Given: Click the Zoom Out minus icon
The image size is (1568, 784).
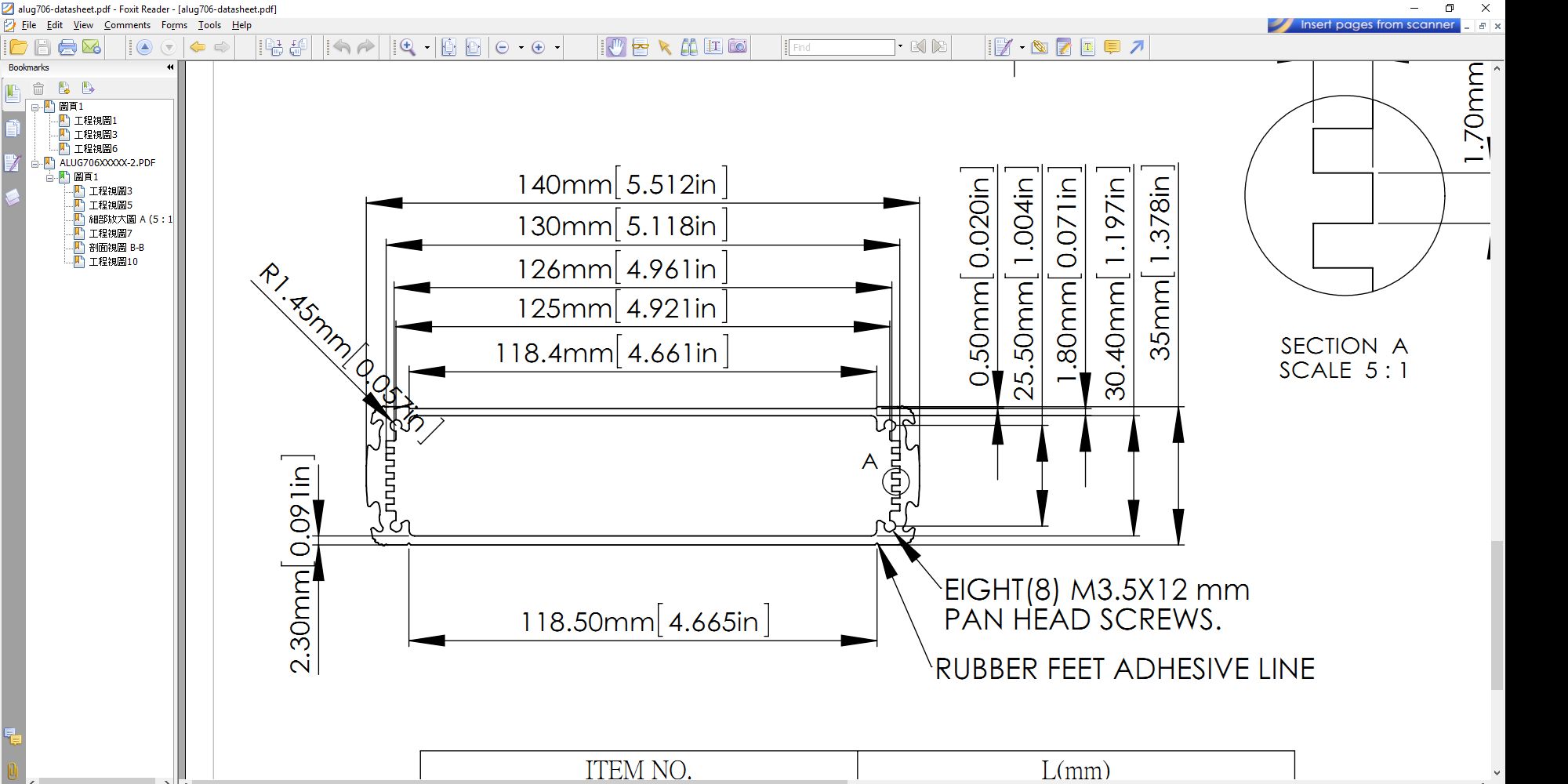Looking at the screenshot, I should click(503, 47).
